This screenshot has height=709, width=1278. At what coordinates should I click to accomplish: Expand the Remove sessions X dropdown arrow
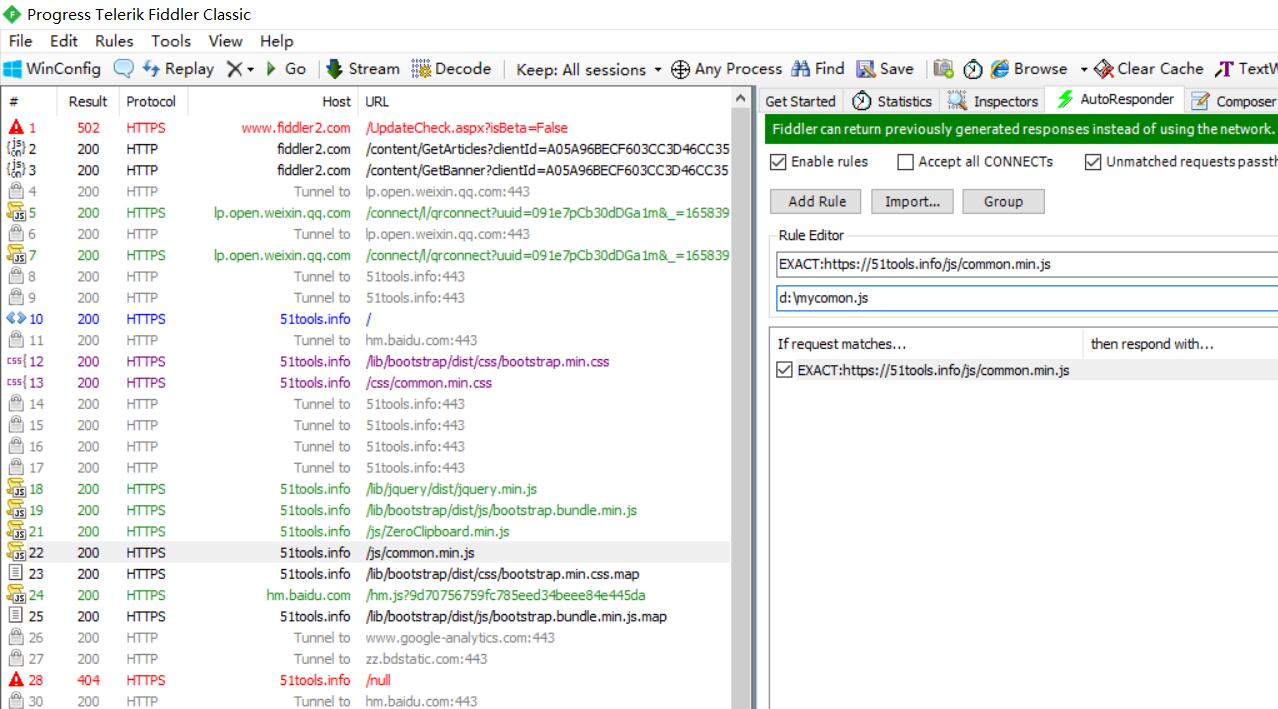click(x=250, y=69)
